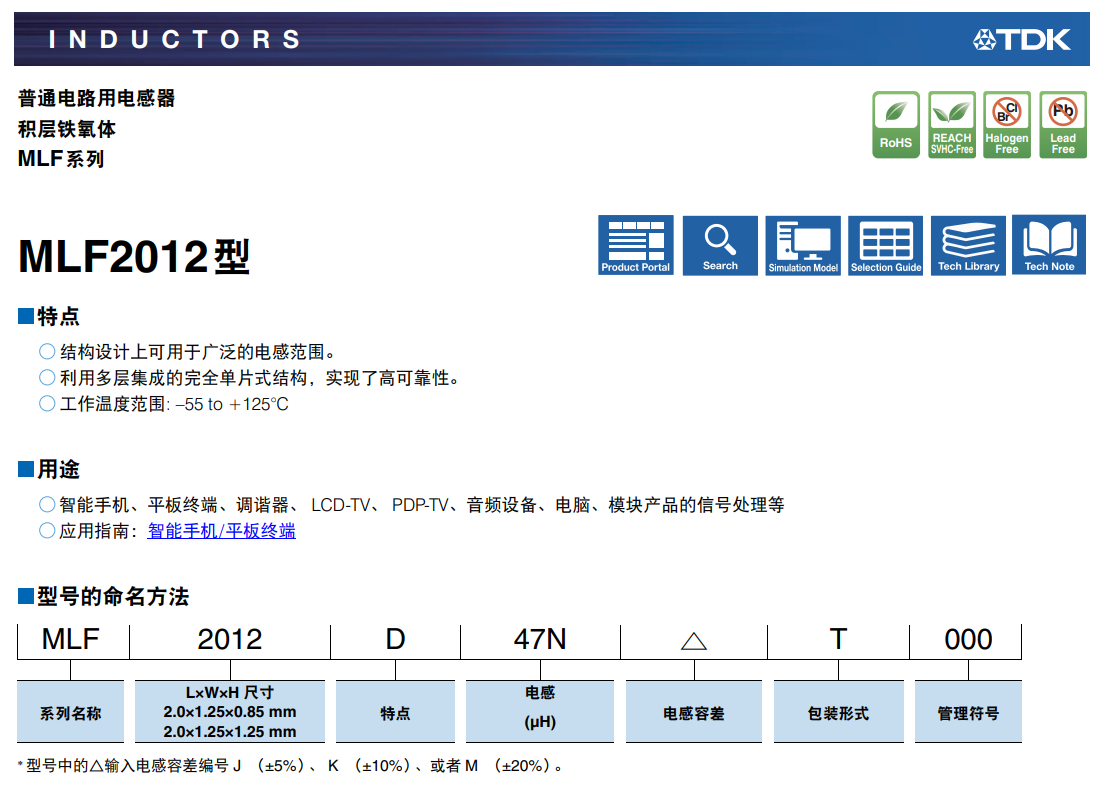Click the tolerance footnote J (±5%) line

point(290,766)
